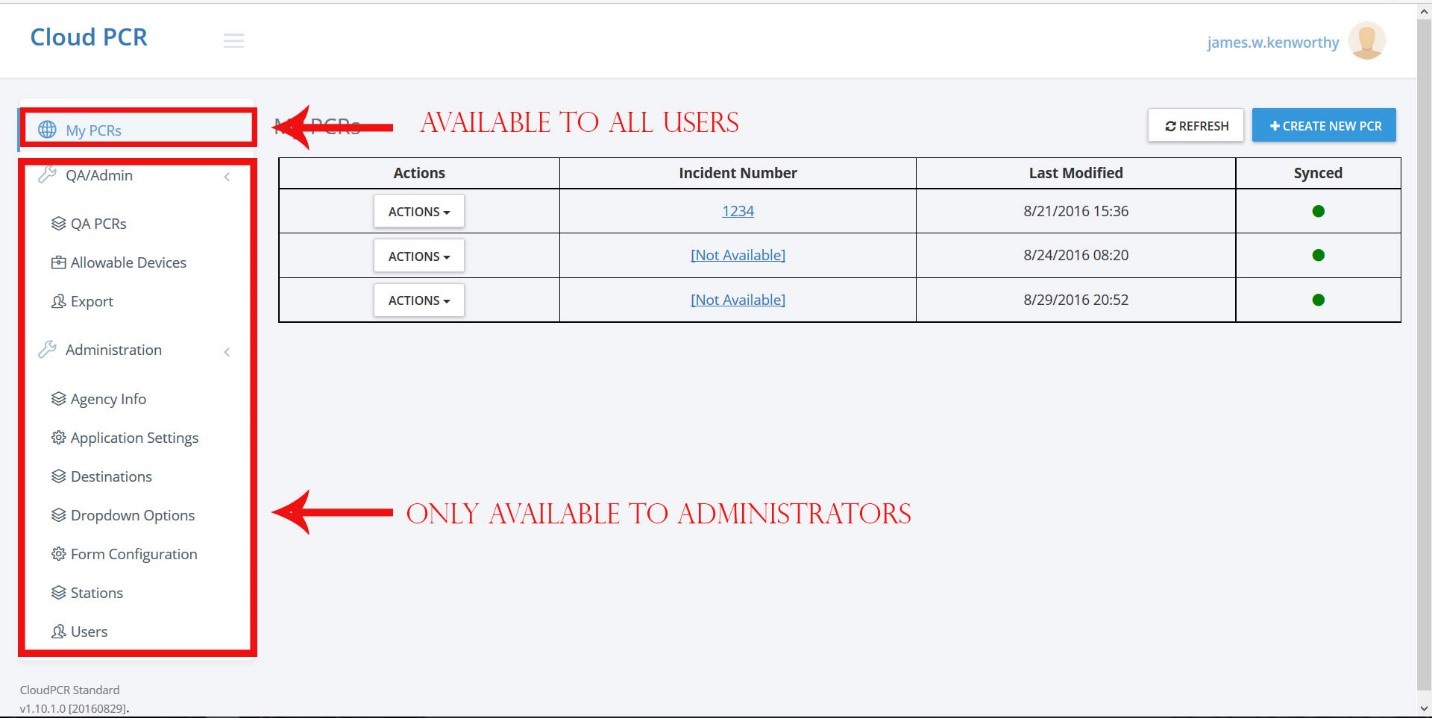
Task: Click the person icon beside Users
Action: point(58,632)
